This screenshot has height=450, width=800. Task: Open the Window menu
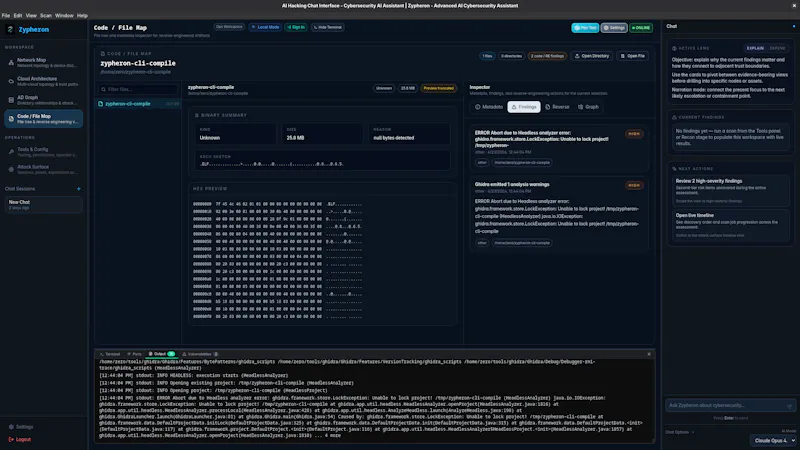click(64, 15)
